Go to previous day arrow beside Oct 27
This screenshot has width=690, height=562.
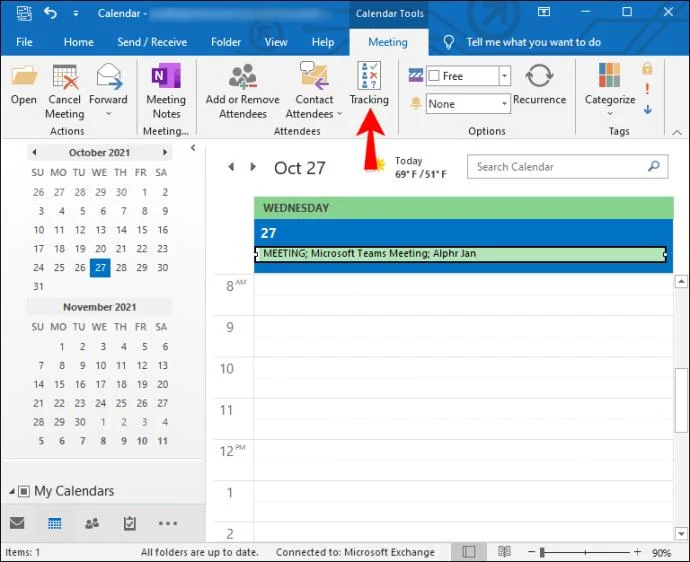click(231, 167)
